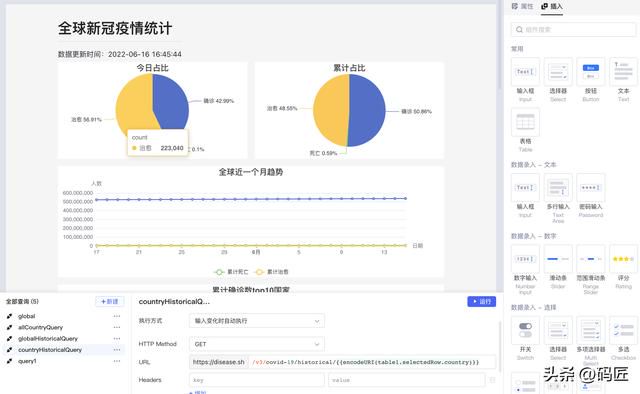Insert the Text Area component

click(558, 188)
